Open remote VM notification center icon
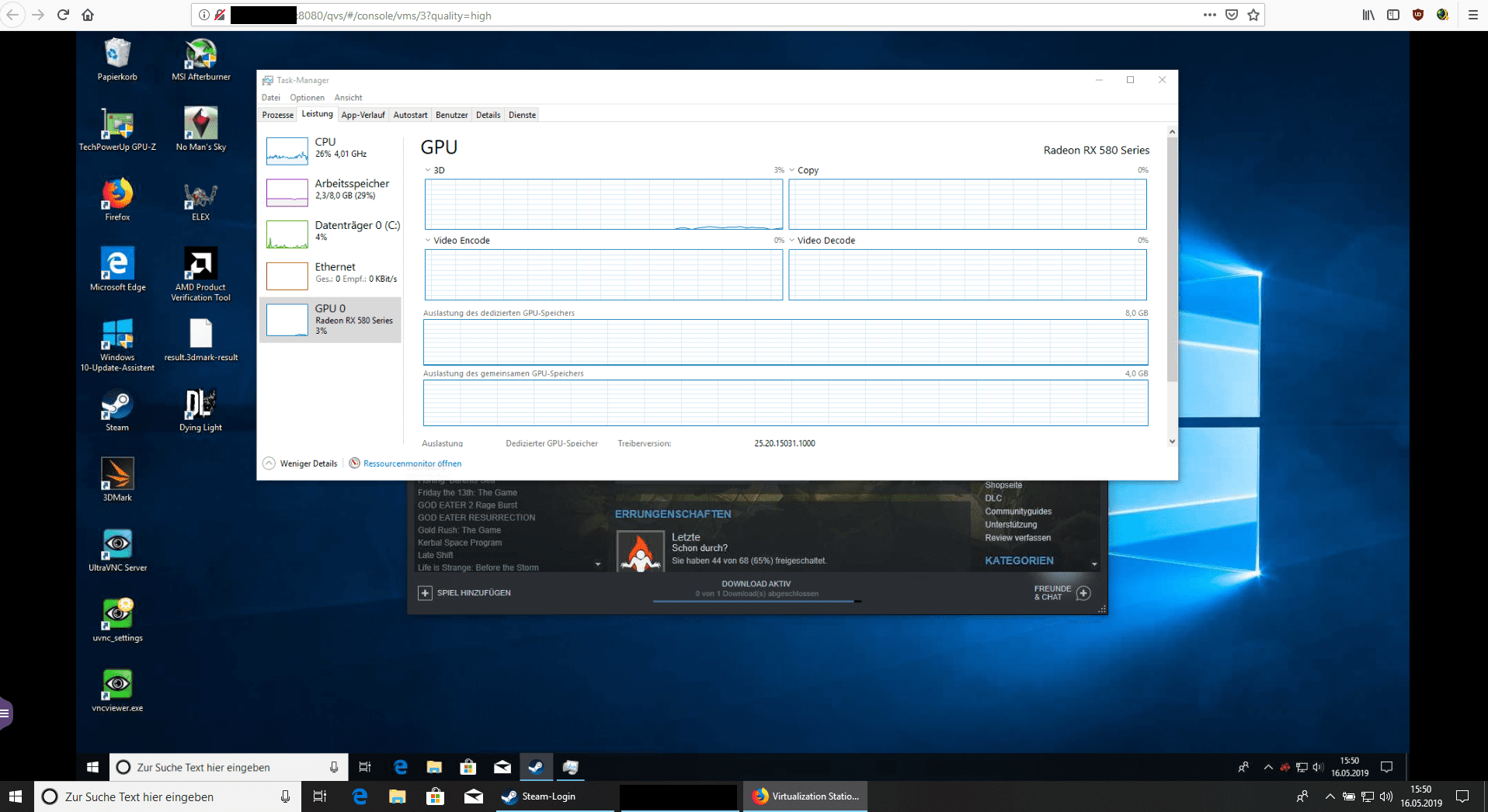Screen dimensions: 1488x812 coord(1386,767)
